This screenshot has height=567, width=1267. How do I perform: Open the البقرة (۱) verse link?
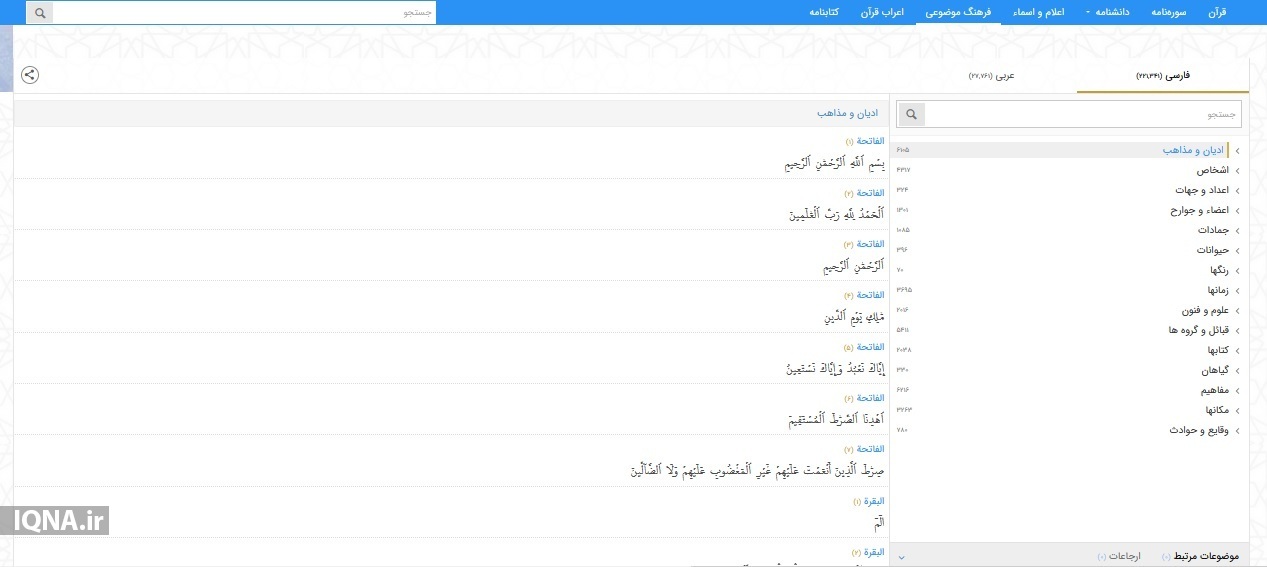pos(867,501)
